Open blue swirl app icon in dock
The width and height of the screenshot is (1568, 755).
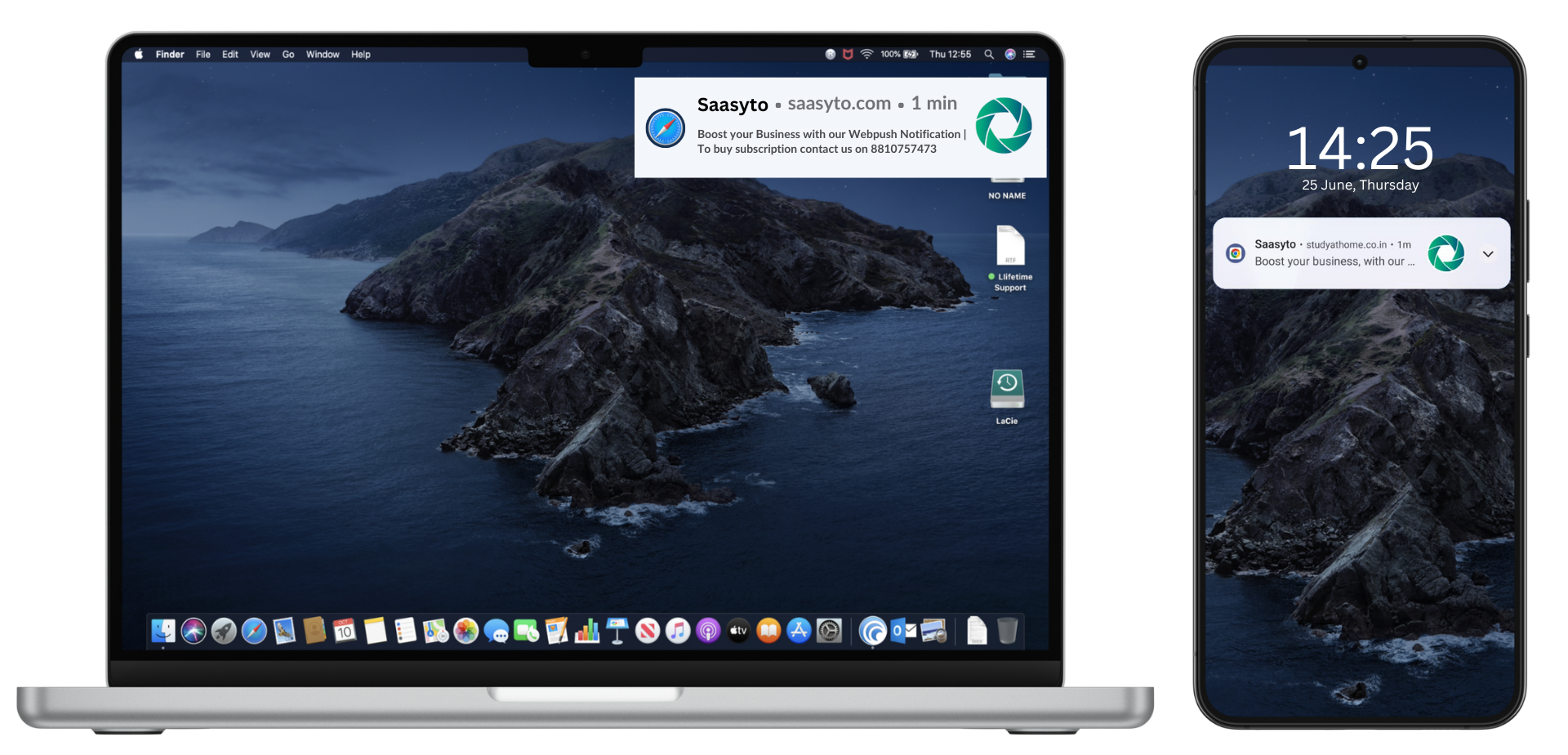(x=872, y=631)
